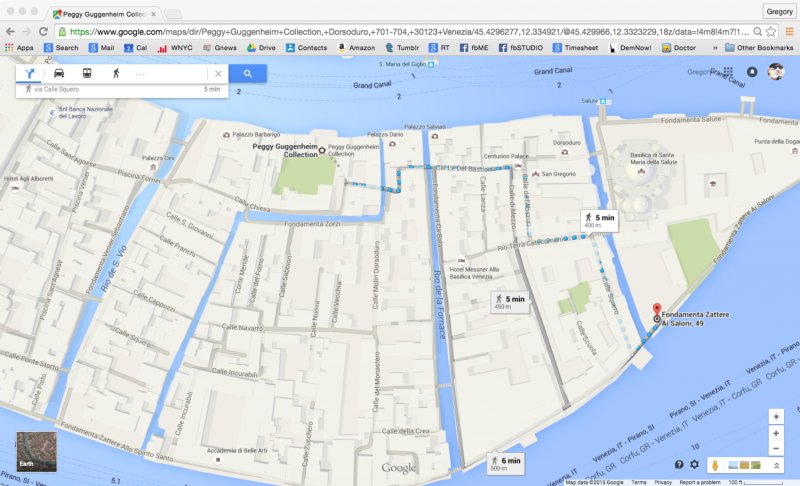Open the Cal bookmark
800x486 pixels.
[x=136, y=47]
